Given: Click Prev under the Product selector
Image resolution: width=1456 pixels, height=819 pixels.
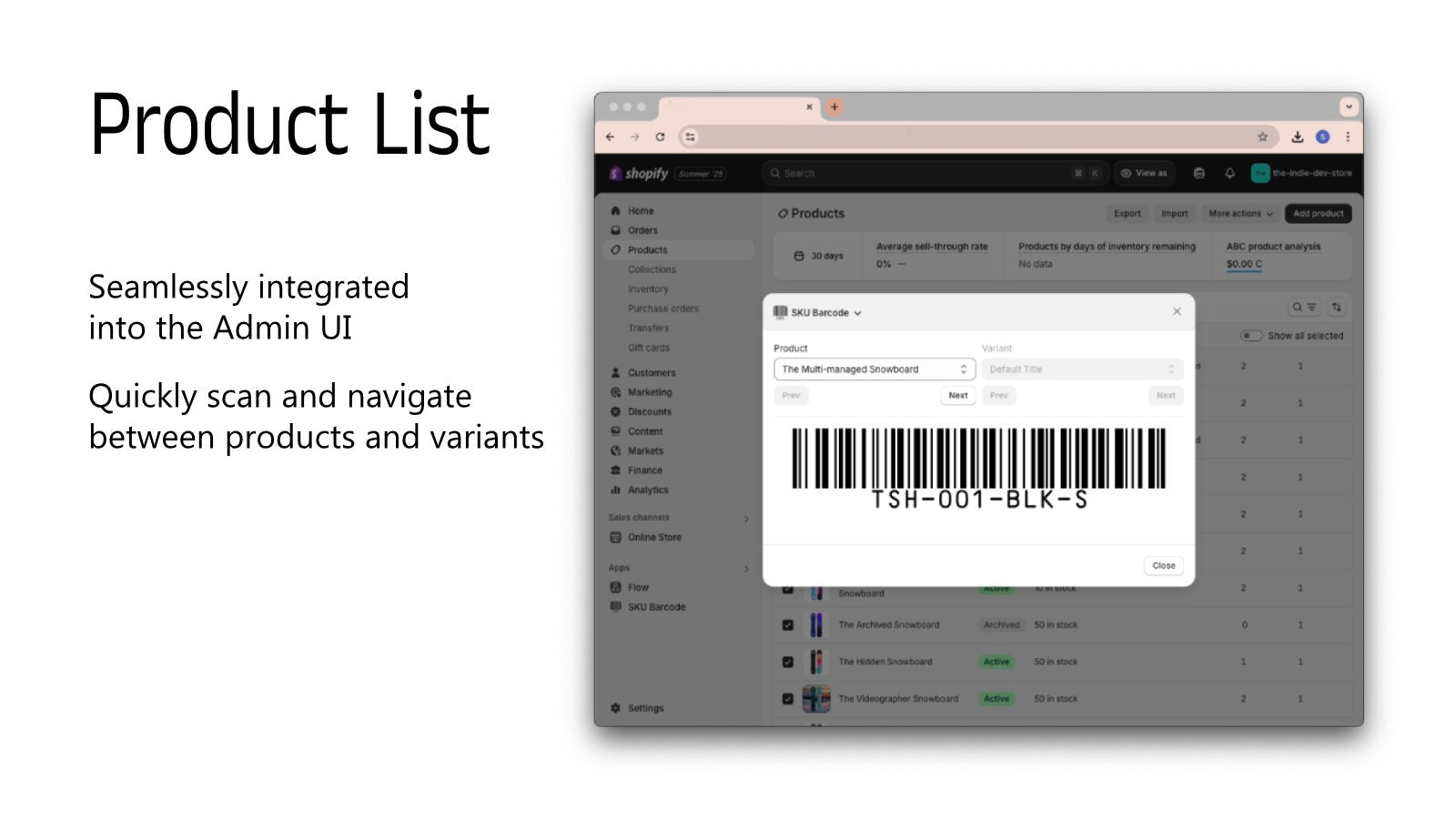Looking at the screenshot, I should 791,396.
